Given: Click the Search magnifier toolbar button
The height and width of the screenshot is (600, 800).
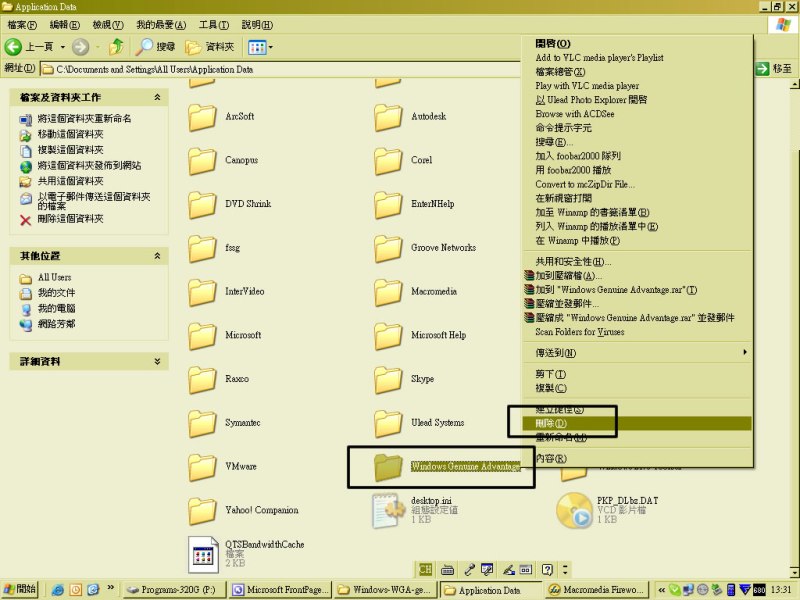Looking at the screenshot, I should click(x=156, y=47).
